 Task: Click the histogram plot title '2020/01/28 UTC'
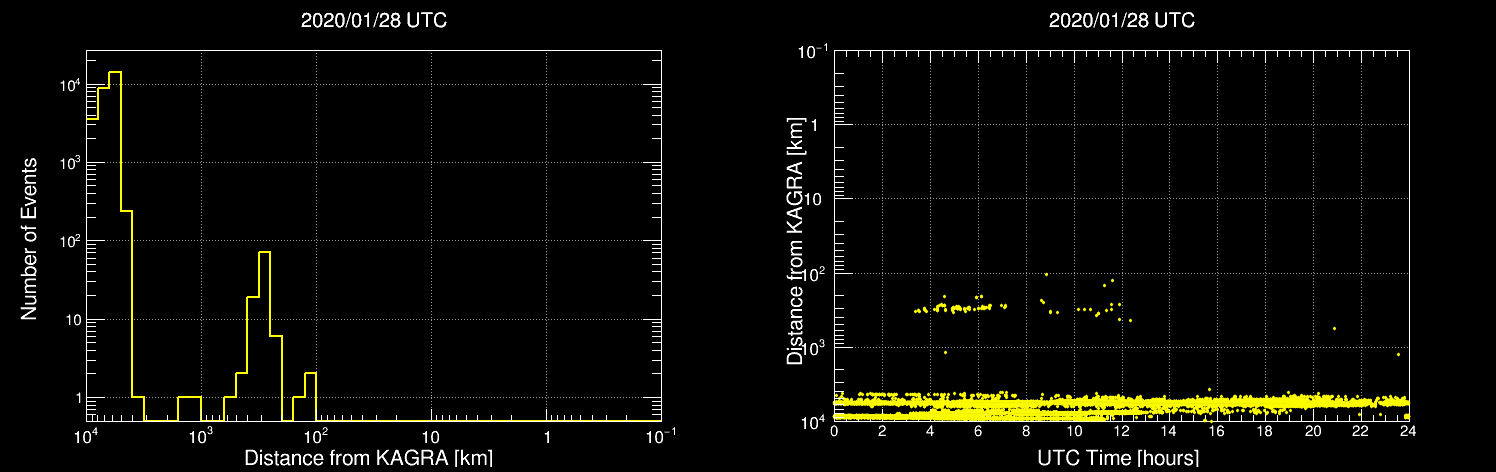[374, 19]
